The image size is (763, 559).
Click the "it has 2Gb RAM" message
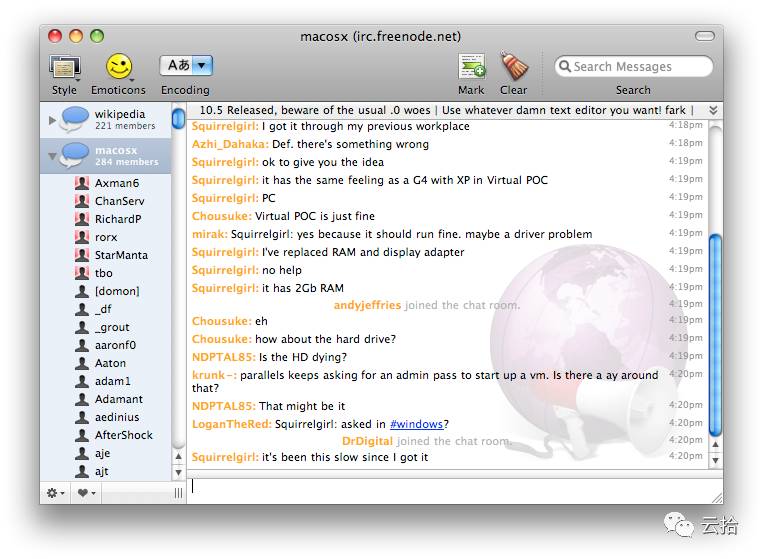303,288
